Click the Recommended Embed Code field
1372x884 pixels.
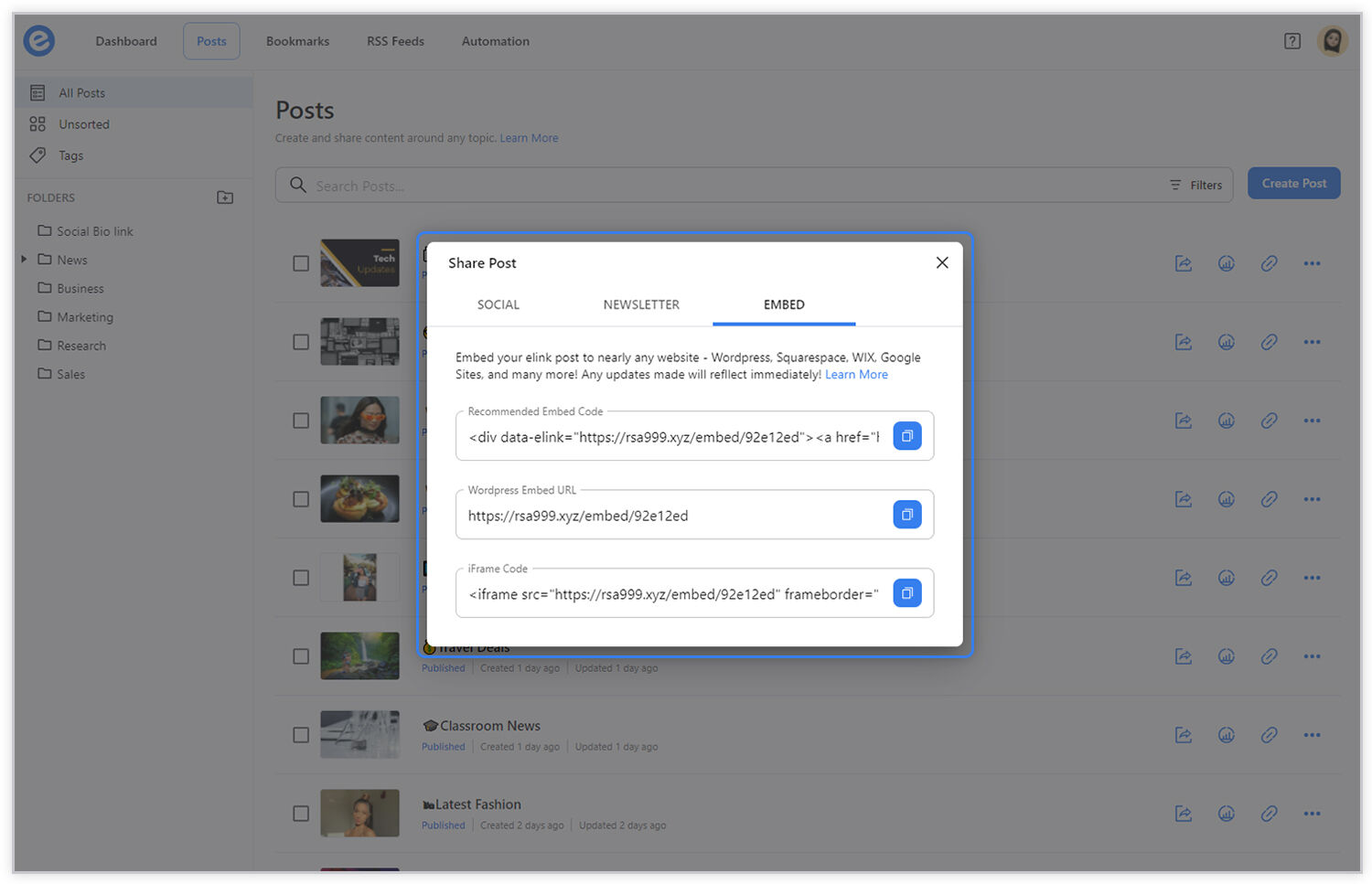click(x=673, y=437)
